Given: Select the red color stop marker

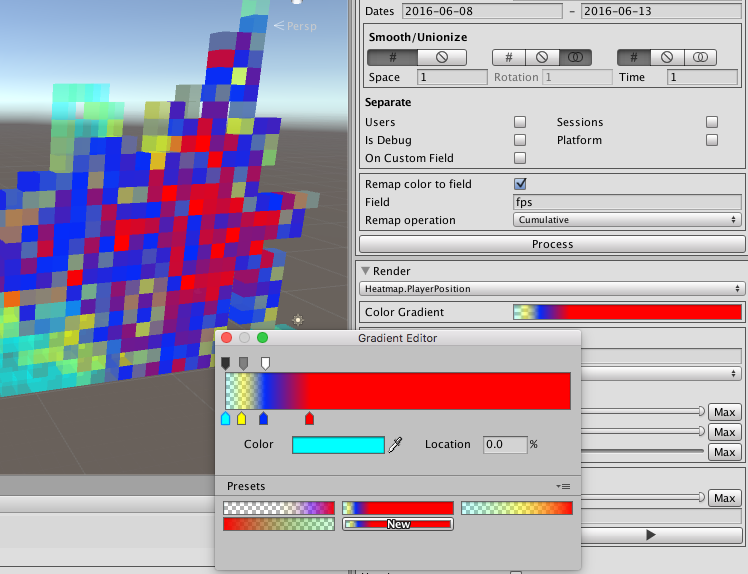Looking at the screenshot, I should (309, 418).
